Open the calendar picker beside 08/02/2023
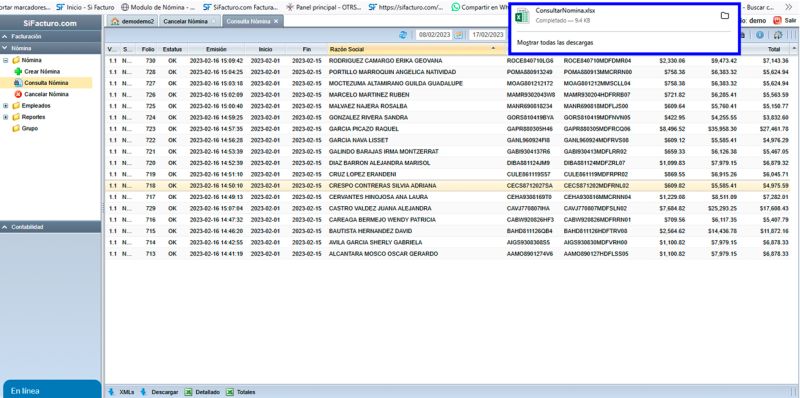Screen dimensions: 800x398 click(459, 35)
